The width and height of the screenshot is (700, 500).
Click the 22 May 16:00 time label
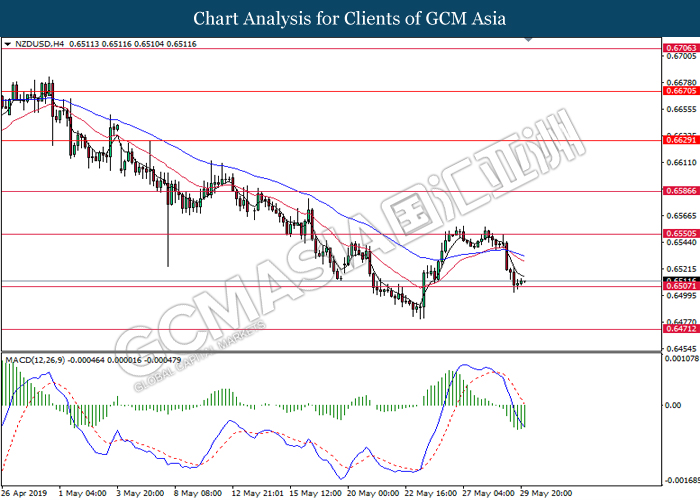[x=431, y=493]
